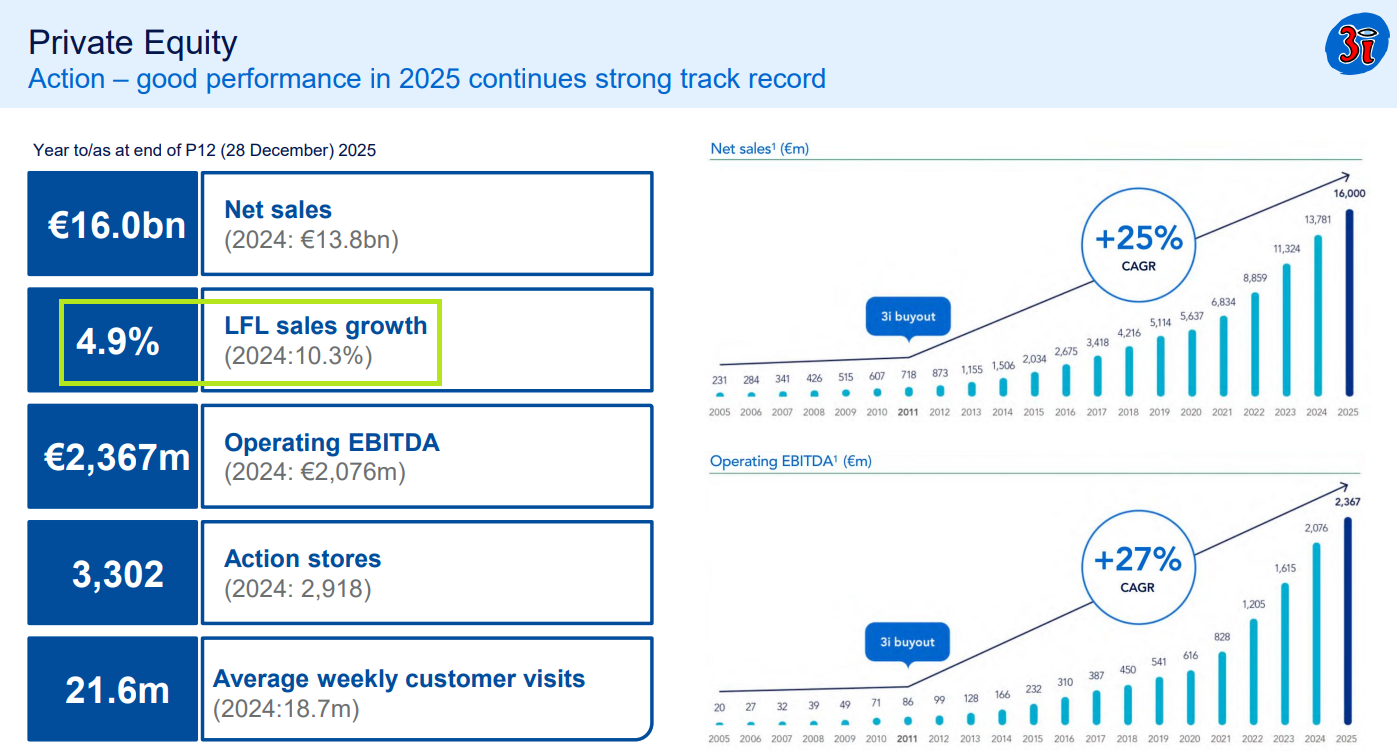Screen dimensions: 1397x751
Task: Click the "(2024: €2,076m)" comparison text
Action: click(315, 472)
